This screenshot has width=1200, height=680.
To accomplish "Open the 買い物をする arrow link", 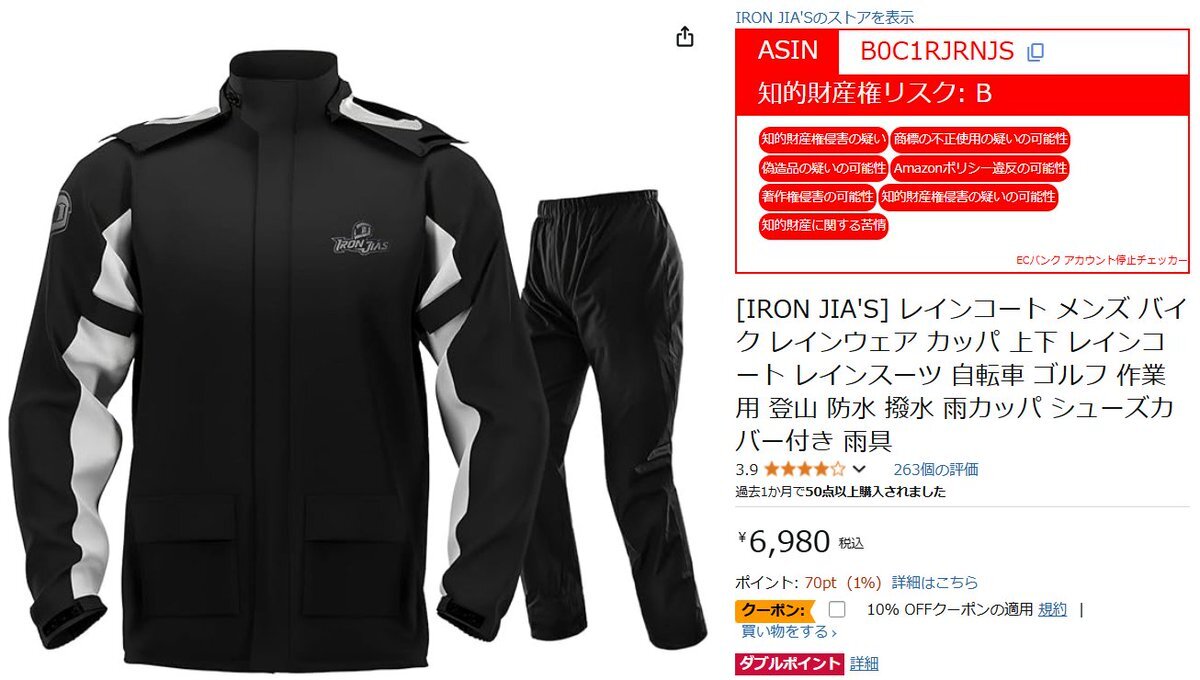I will [x=788, y=631].
